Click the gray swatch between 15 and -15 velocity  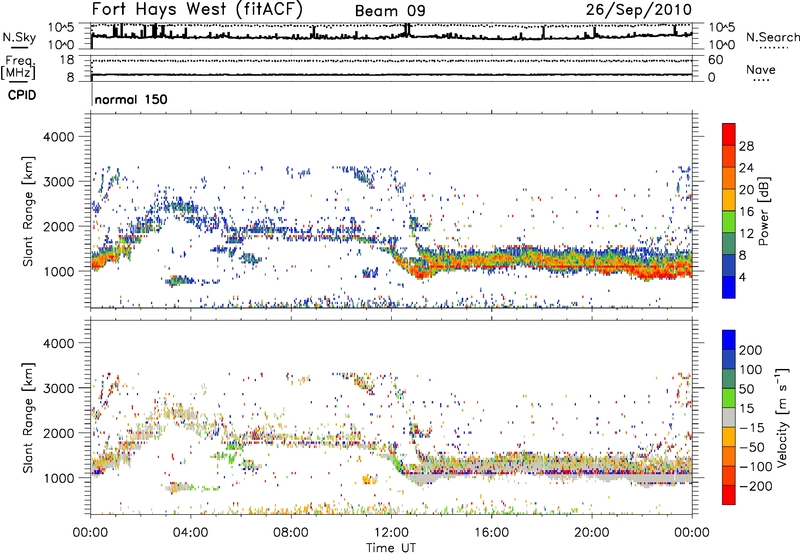click(729, 417)
